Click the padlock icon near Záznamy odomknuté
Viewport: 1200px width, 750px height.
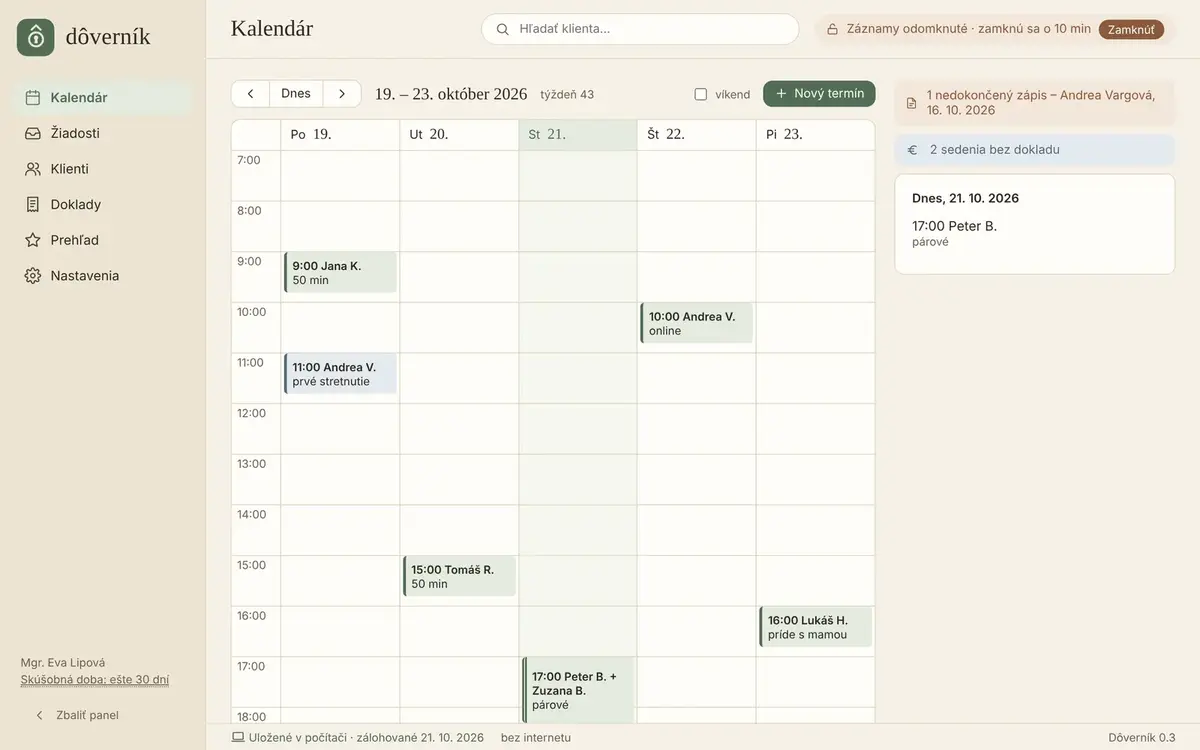pos(832,29)
